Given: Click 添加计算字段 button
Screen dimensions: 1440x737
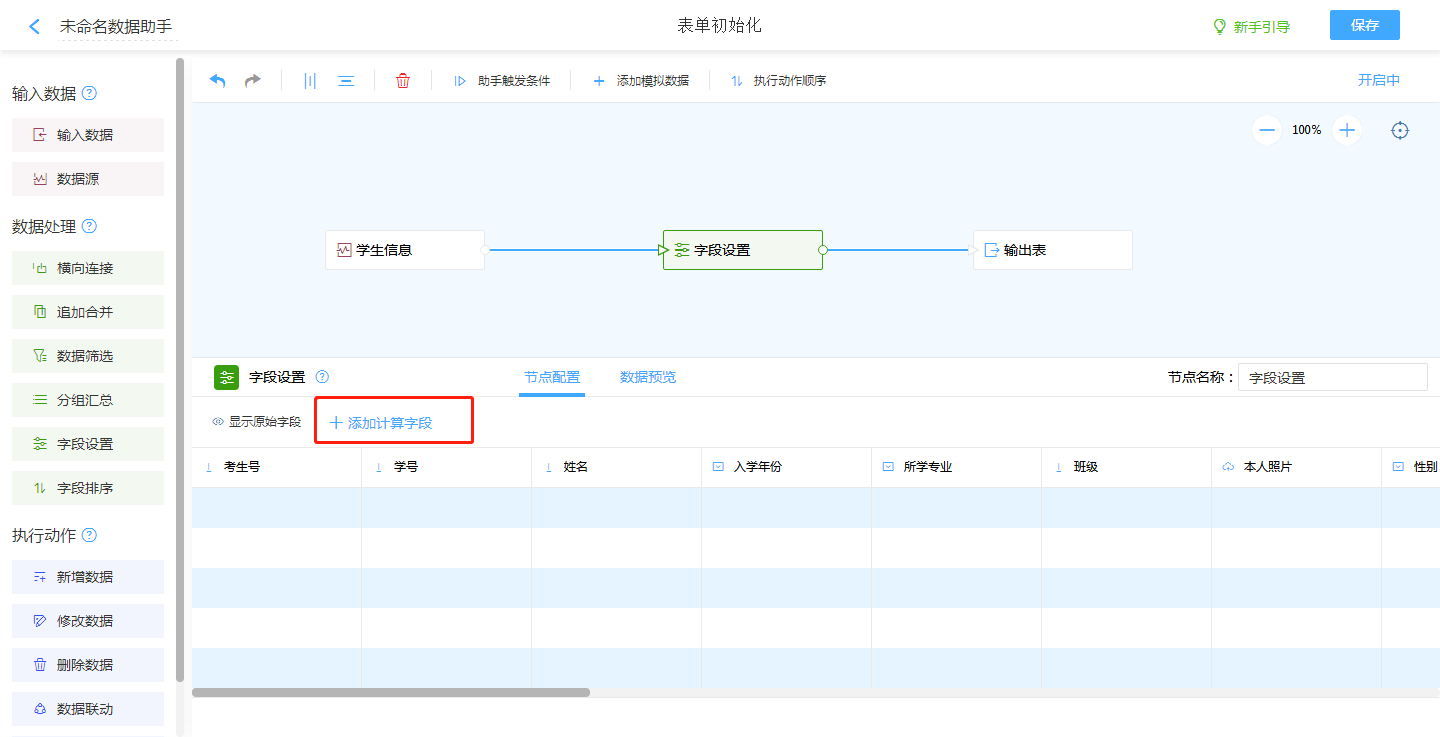Looking at the screenshot, I should tap(381, 423).
